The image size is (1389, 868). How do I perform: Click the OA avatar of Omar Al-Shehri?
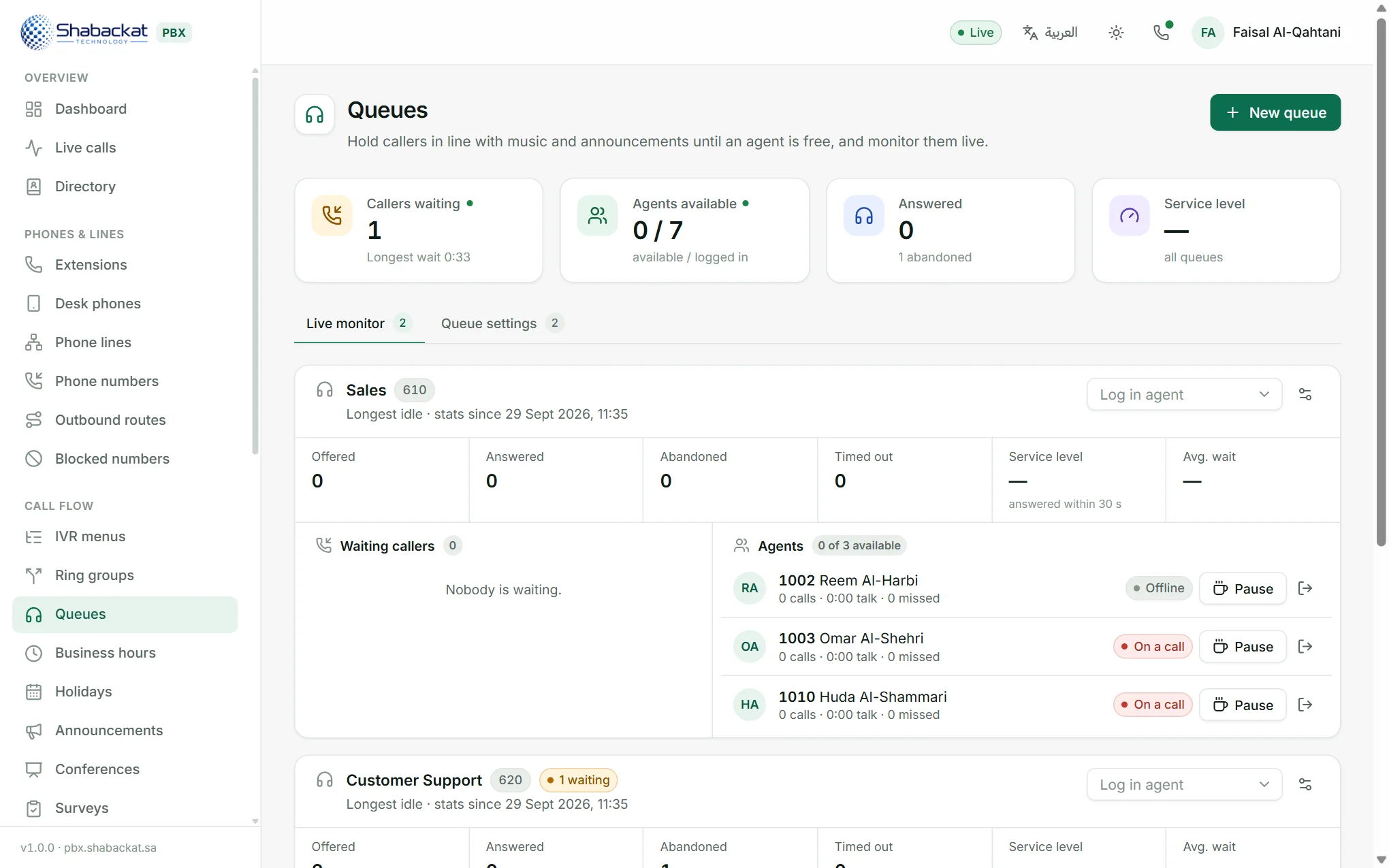point(750,647)
